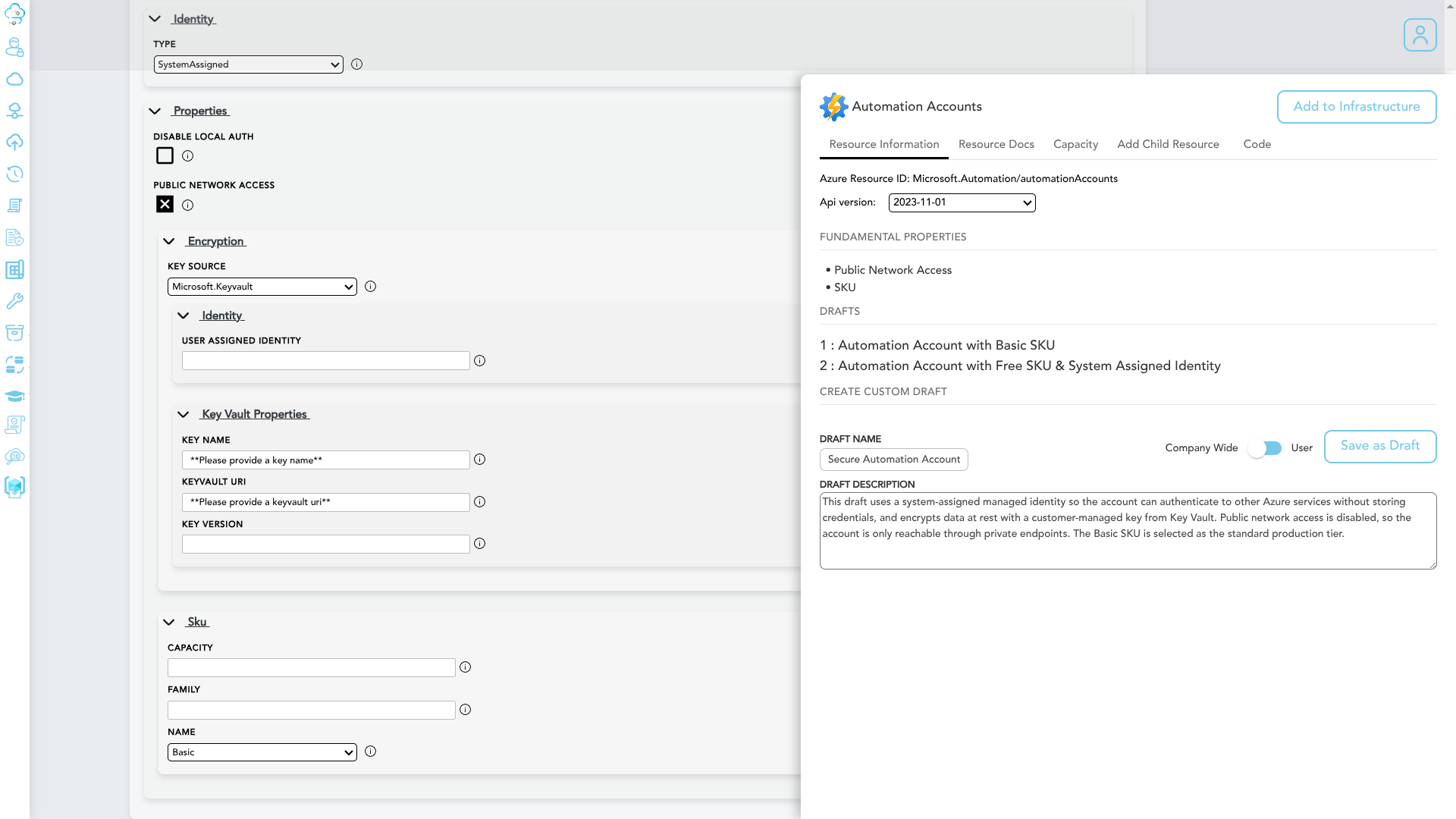Show info for Sku Capacity field
The width and height of the screenshot is (1456, 819).
(465, 667)
